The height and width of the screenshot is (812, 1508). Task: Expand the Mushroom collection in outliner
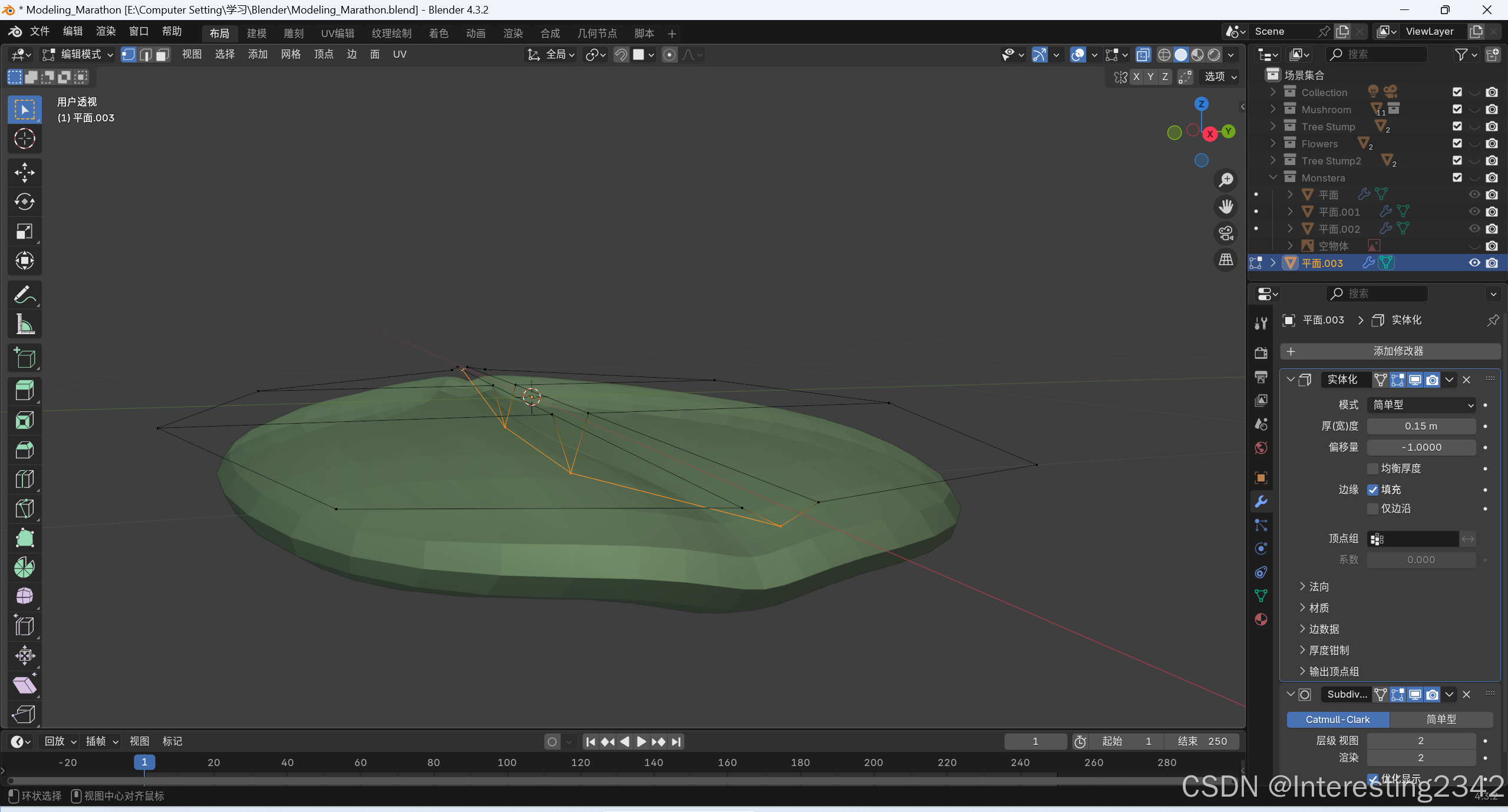(1273, 109)
